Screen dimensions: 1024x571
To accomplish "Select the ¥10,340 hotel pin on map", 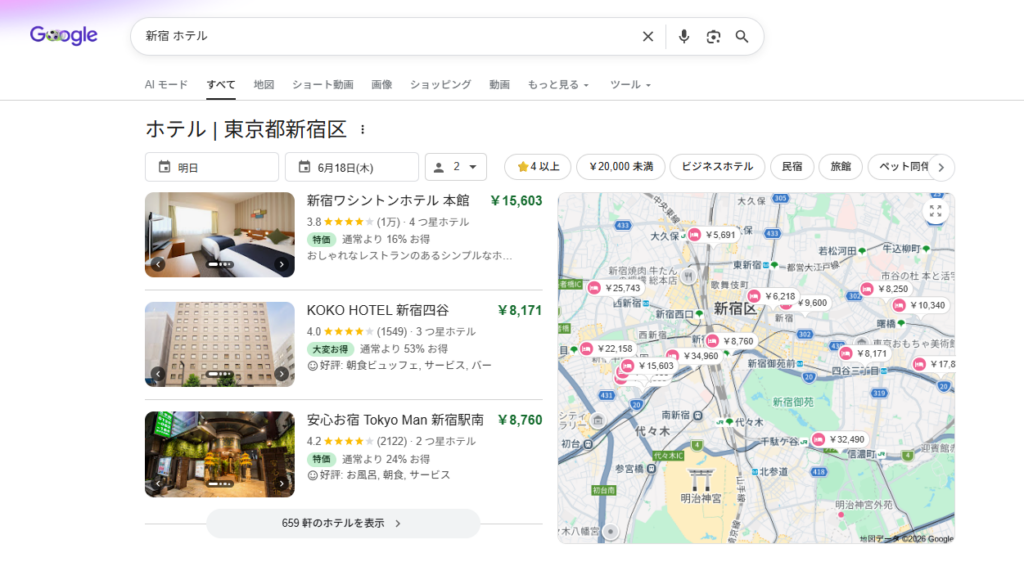I will pos(920,305).
